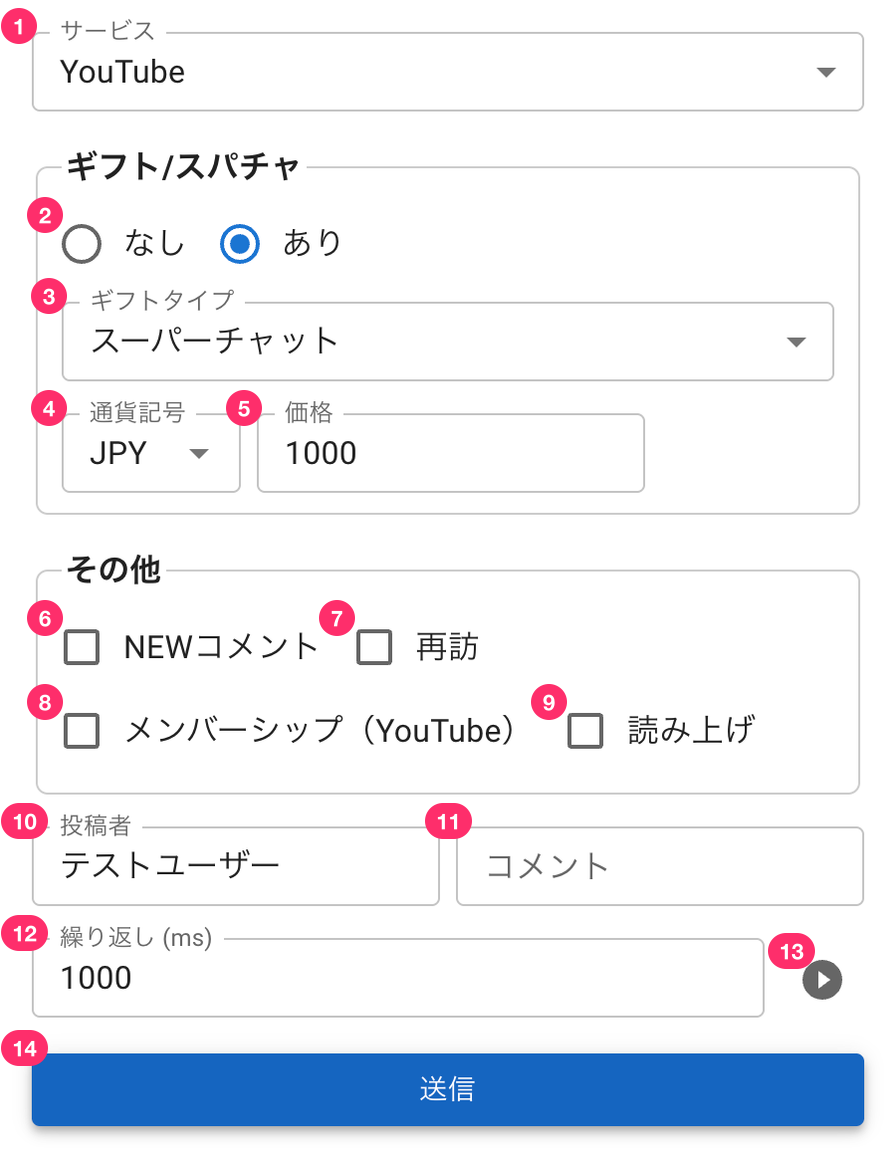The width and height of the screenshot is (896, 1159).
Task: Select the あり radio button
Action: pos(240,244)
